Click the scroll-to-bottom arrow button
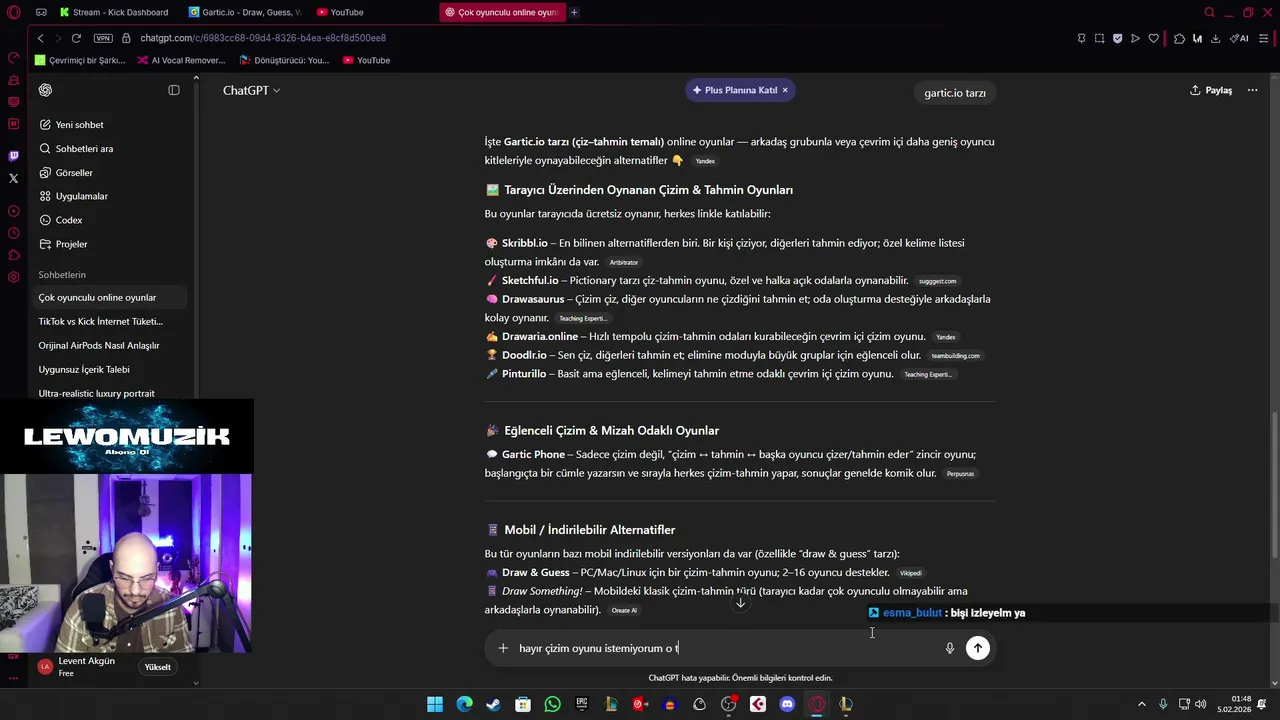This screenshot has width=1280, height=720. click(740, 603)
